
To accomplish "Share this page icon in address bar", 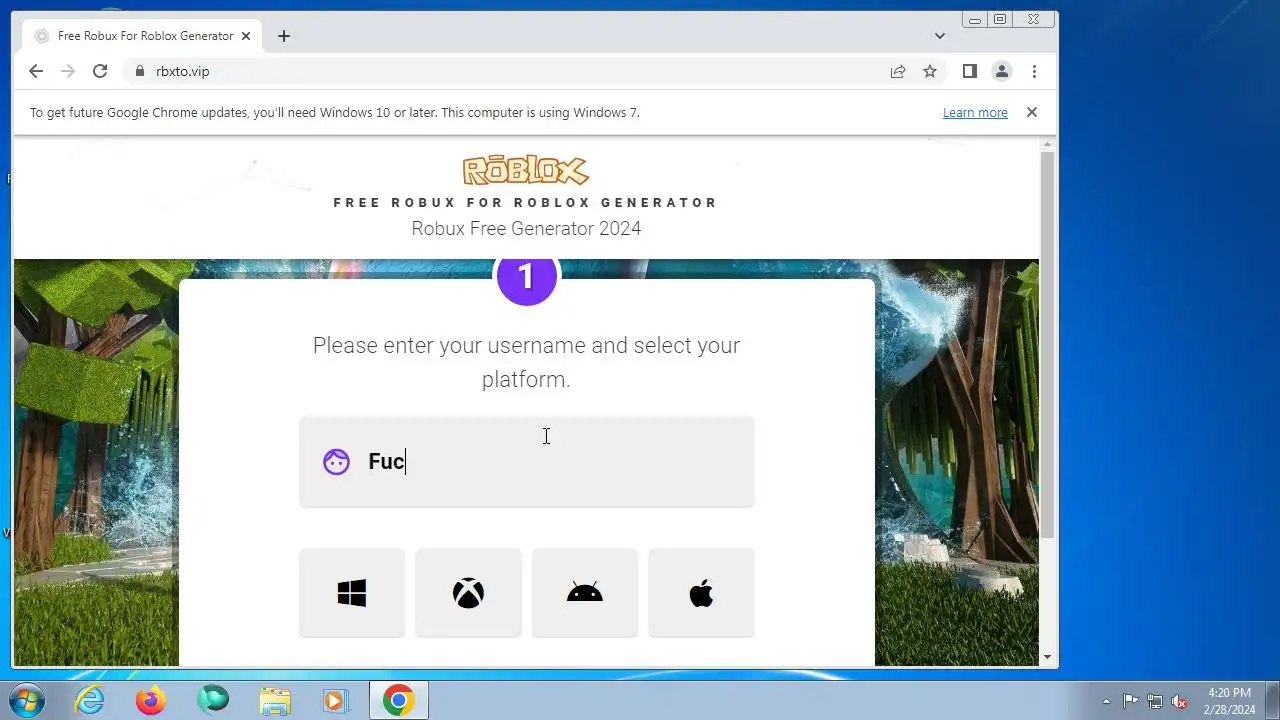I will point(898,71).
